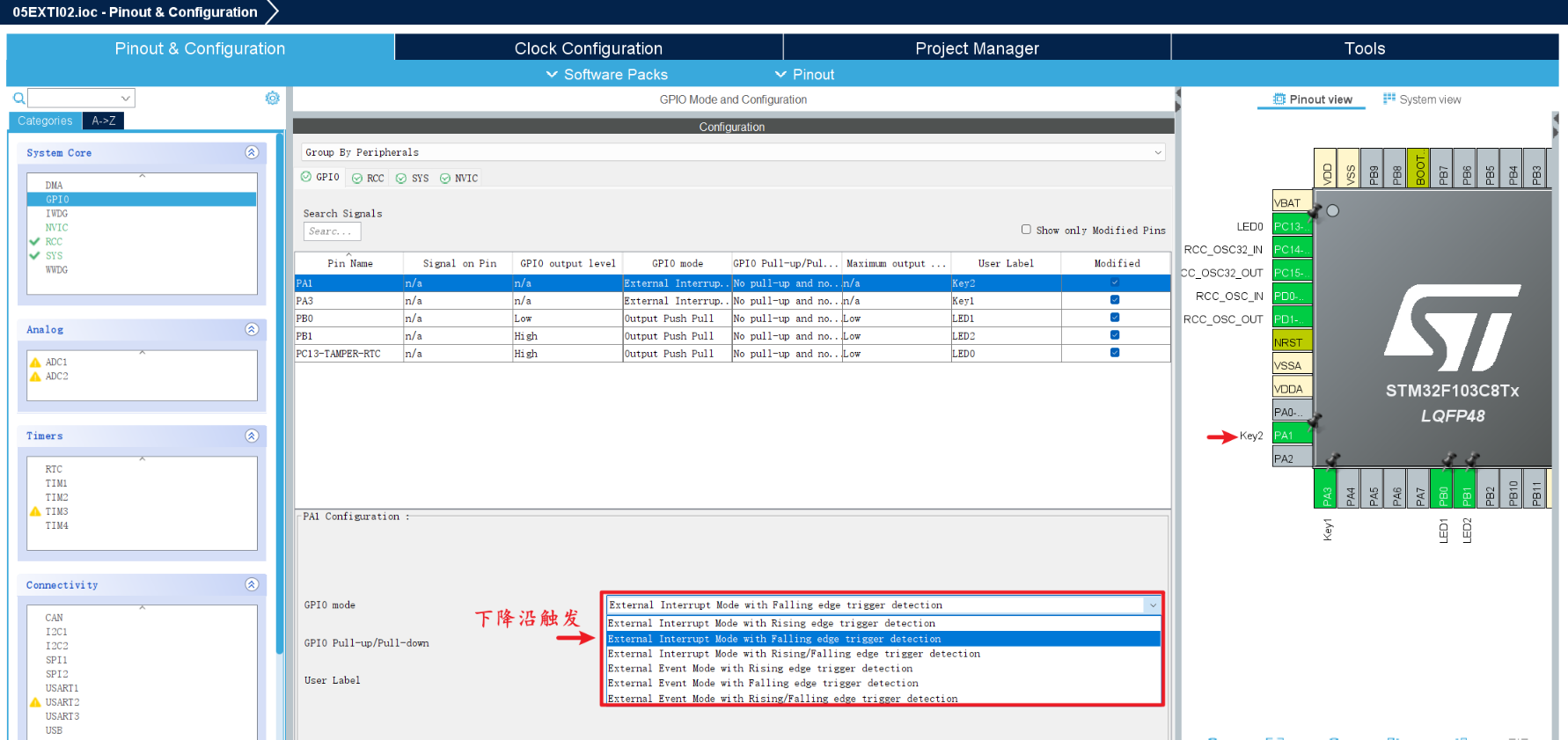The image size is (1568, 740).
Task: Sort the table by Pin Name header
Action: click(x=349, y=263)
